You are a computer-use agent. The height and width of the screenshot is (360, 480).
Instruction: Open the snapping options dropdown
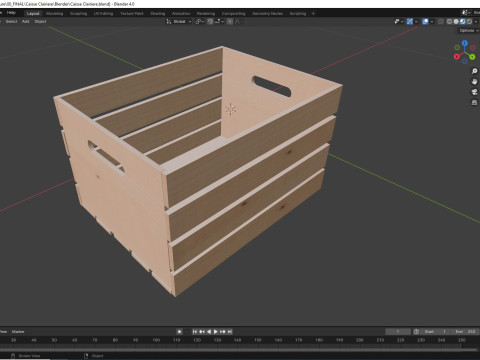(219, 21)
